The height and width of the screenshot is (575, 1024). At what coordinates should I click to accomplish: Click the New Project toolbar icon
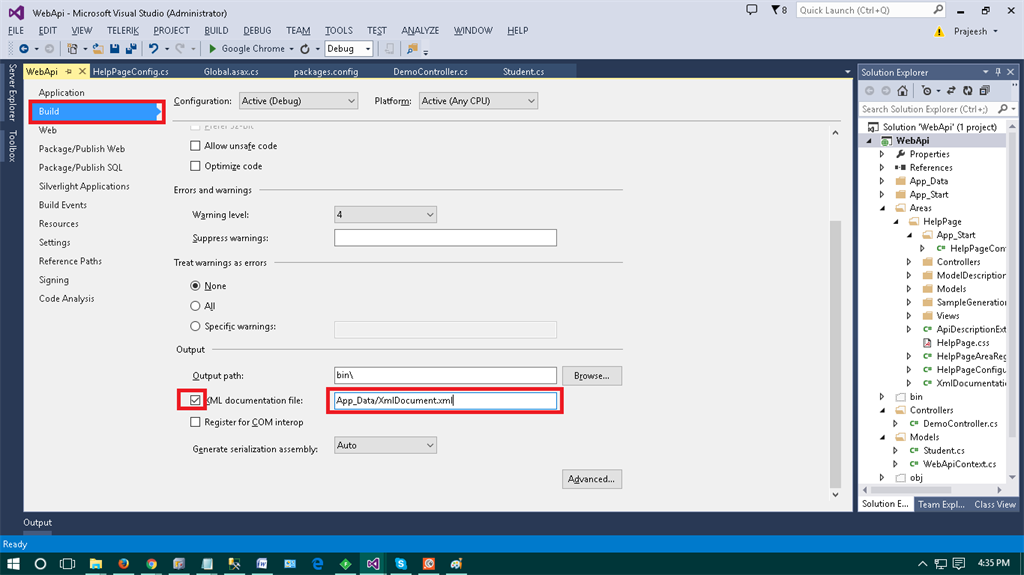tap(72, 49)
